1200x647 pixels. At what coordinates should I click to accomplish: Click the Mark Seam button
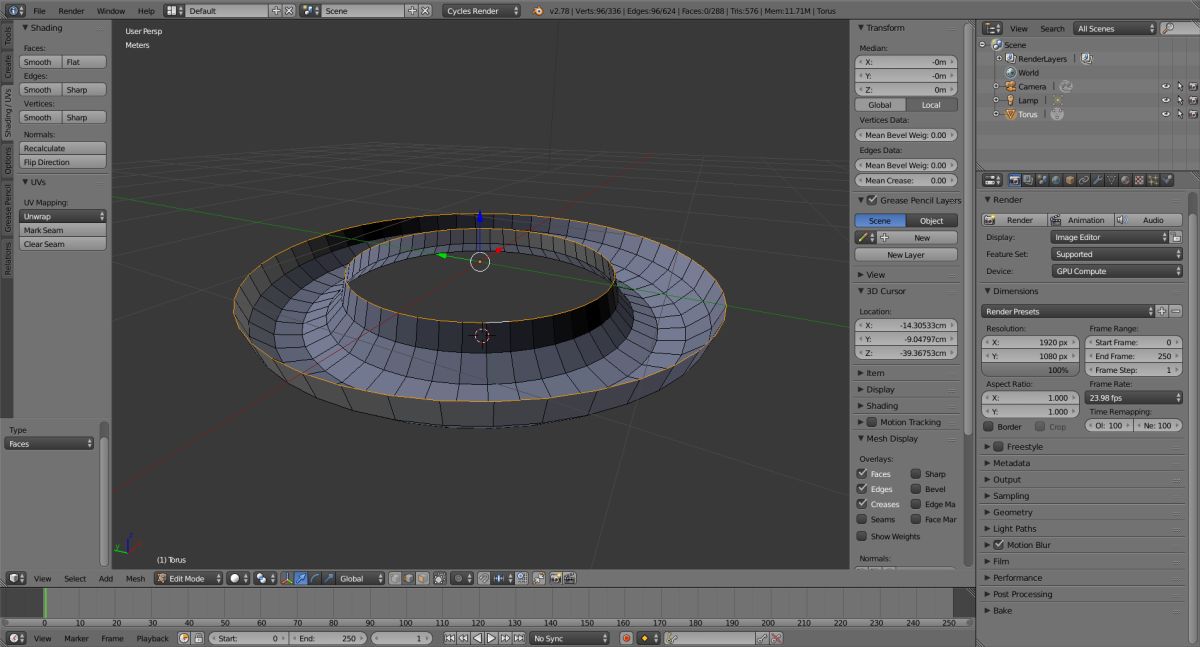pyautogui.click(x=63, y=230)
